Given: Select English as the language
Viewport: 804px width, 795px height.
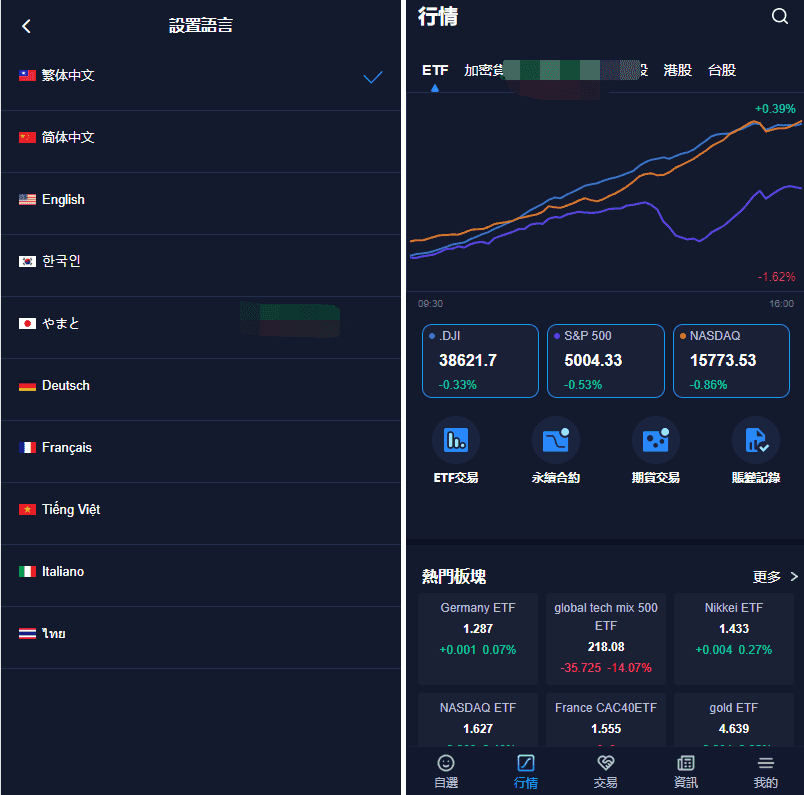Looking at the screenshot, I should pyautogui.click(x=200, y=200).
